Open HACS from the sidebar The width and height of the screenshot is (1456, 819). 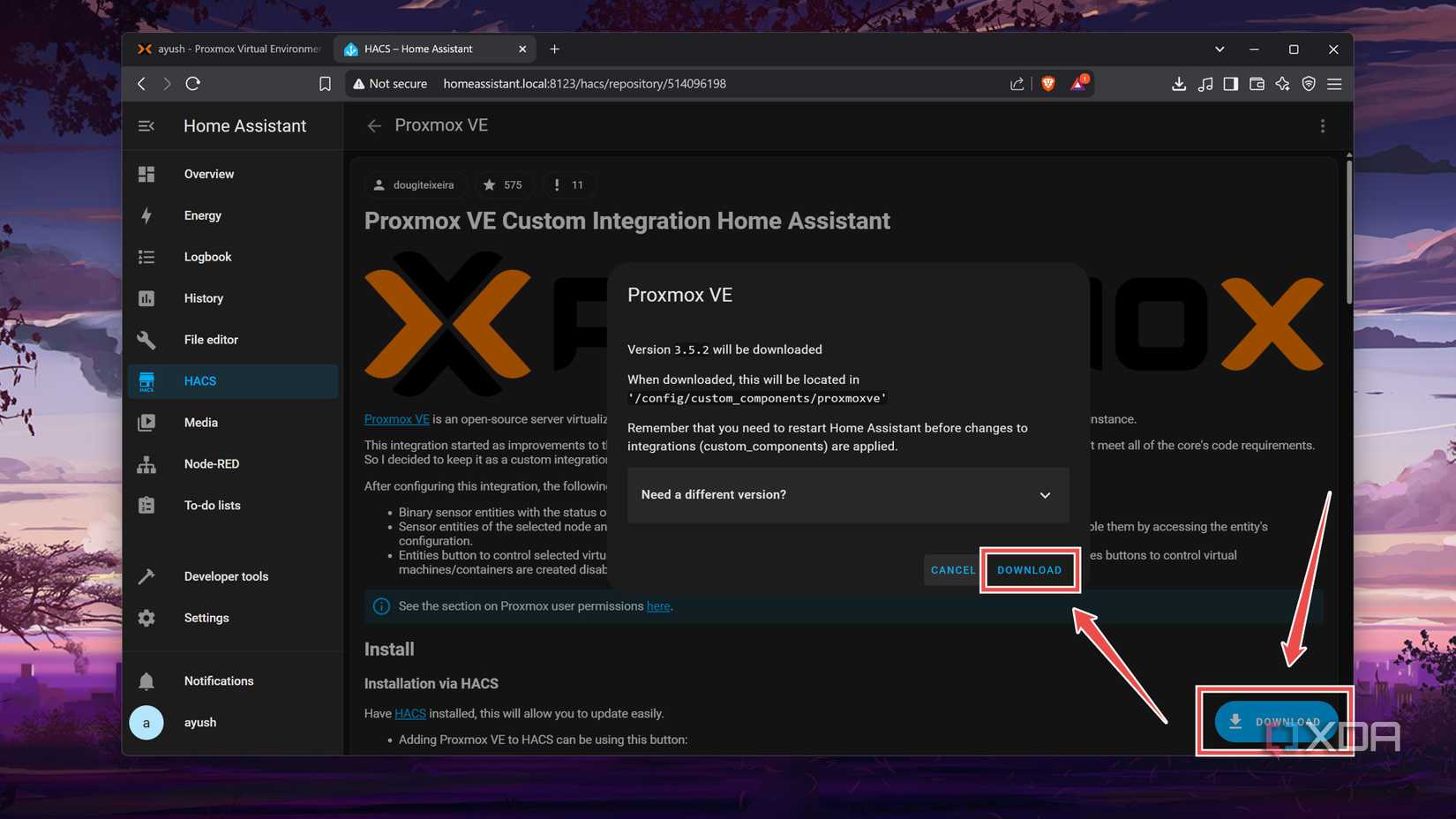click(x=200, y=380)
